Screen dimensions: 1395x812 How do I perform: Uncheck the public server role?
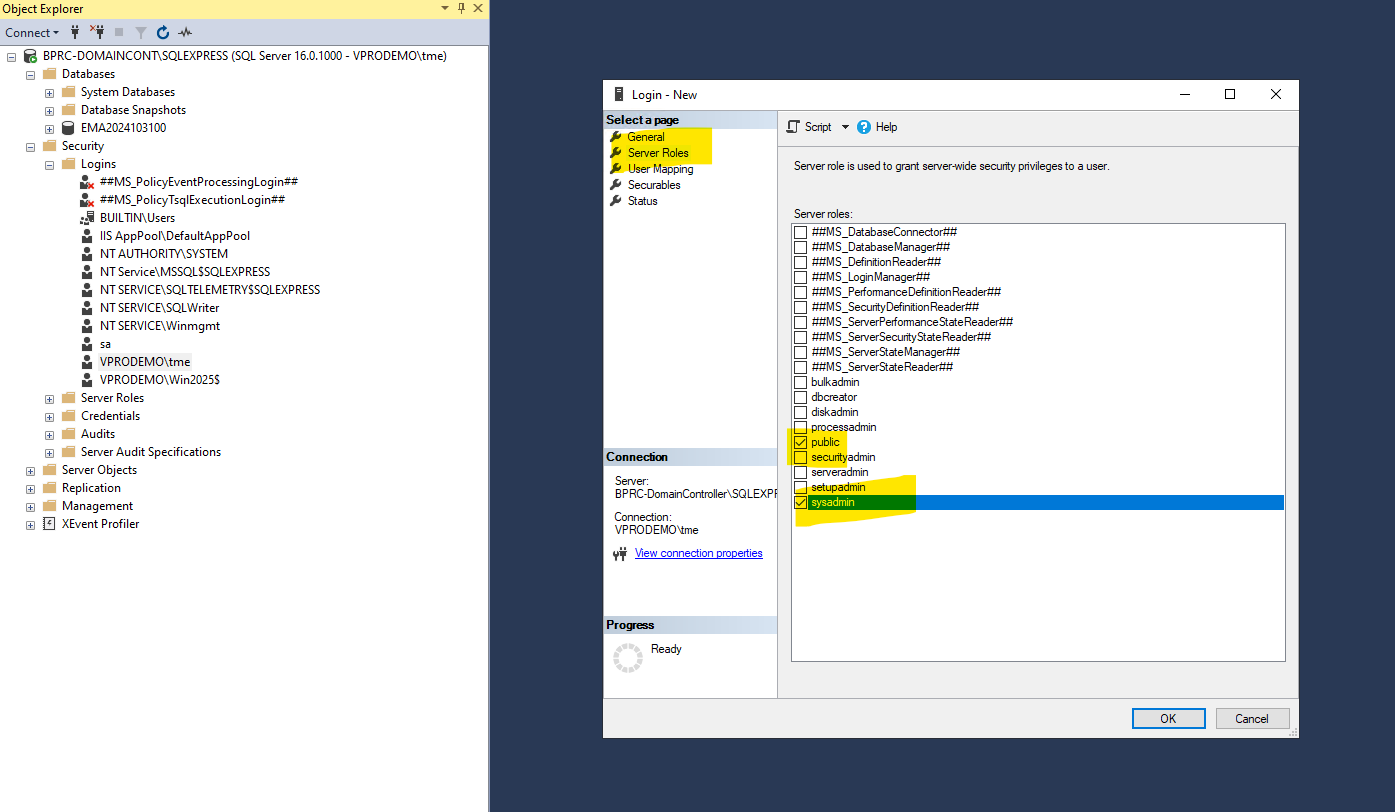click(801, 441)
